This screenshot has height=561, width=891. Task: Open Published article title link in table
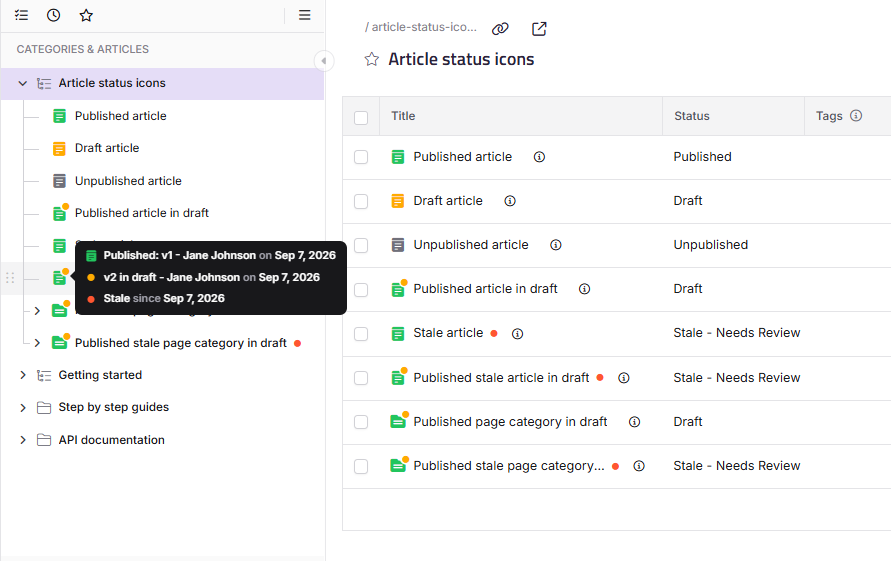point(463,157)
